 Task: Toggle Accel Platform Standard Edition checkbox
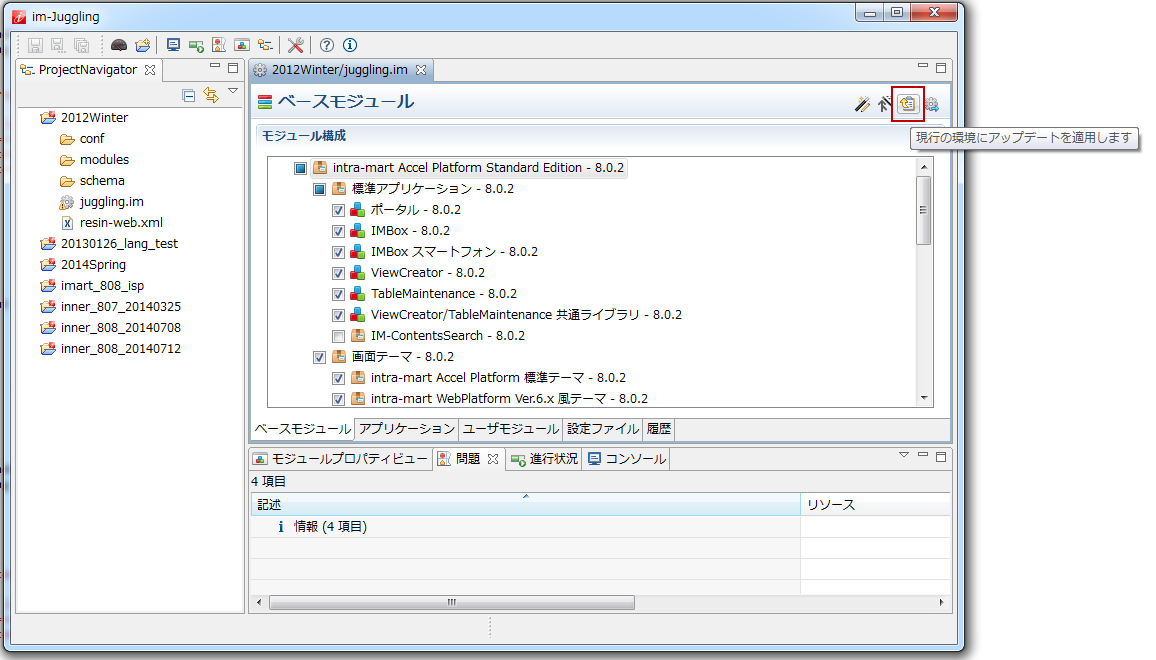click(x=300, y=168)
